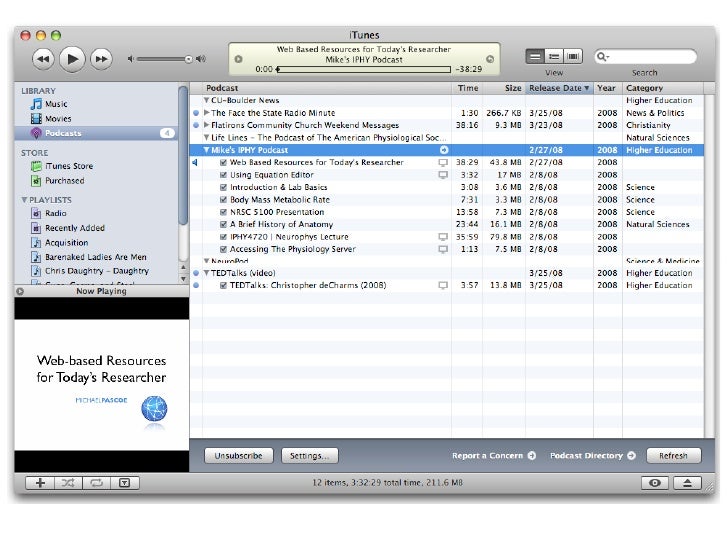
Task: Click the max-volume speaker icon
Action: tap(201, 59)
